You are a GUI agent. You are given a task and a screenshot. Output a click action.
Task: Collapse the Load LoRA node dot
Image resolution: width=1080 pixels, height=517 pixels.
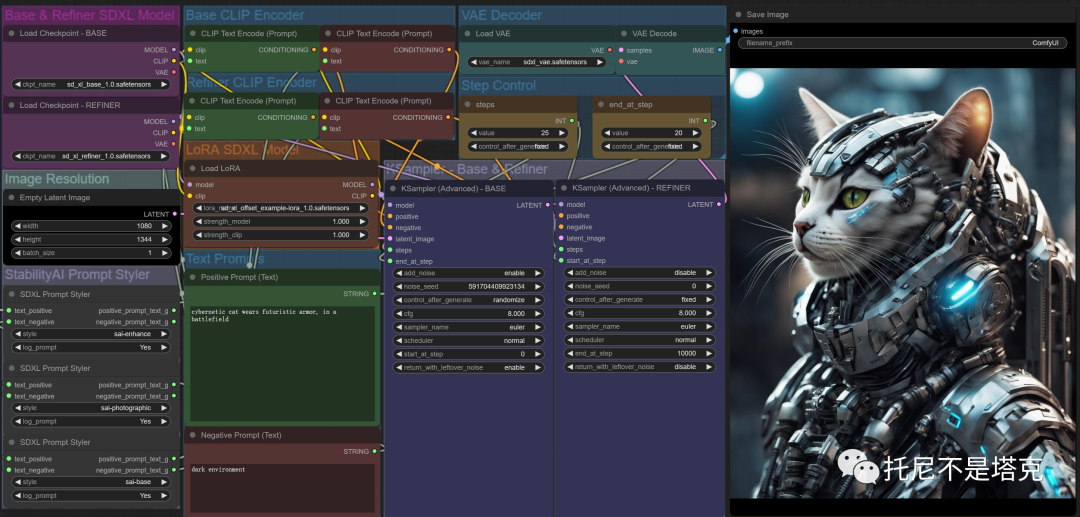click(x=192, y=168)
